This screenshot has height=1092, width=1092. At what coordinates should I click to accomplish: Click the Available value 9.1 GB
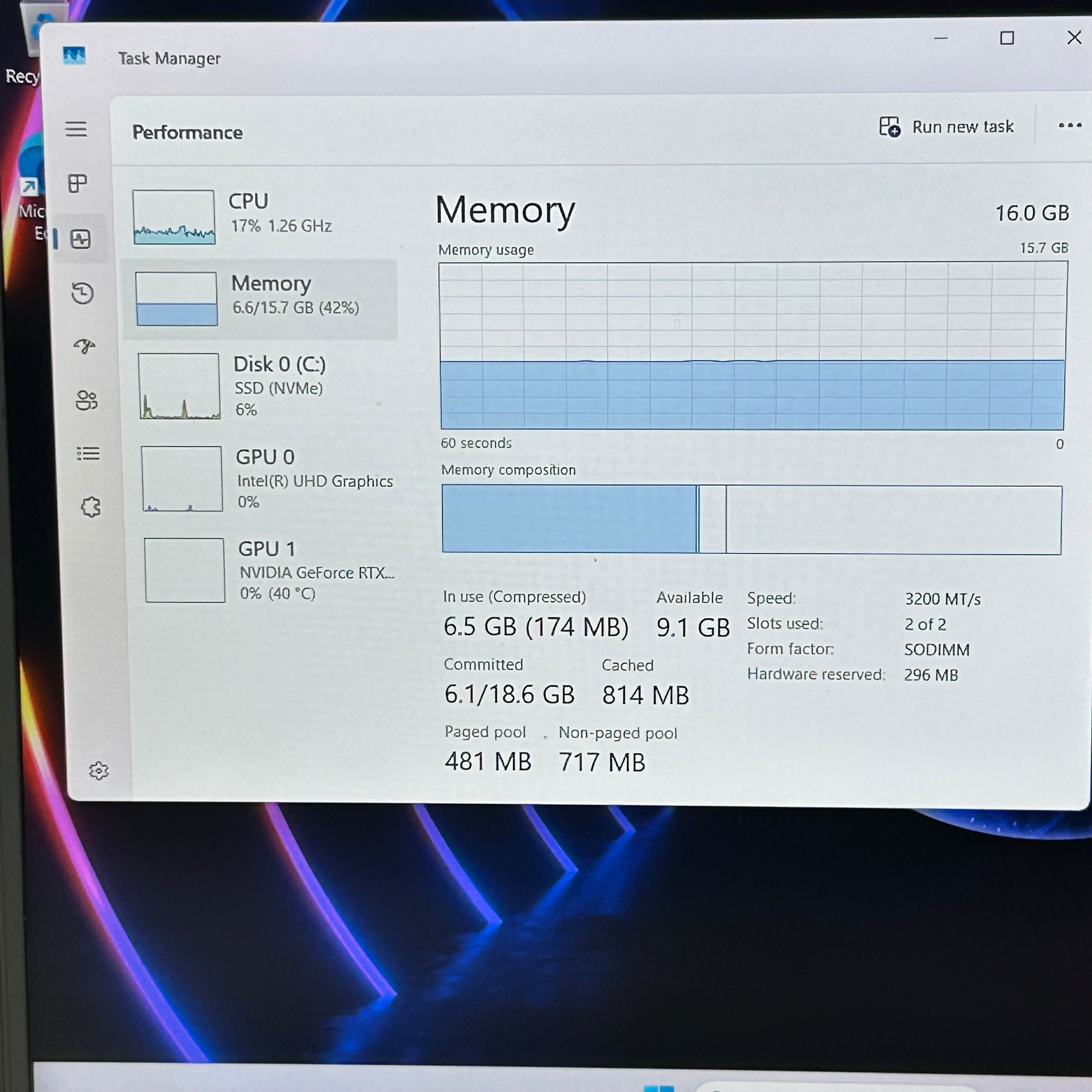(693, 628)
